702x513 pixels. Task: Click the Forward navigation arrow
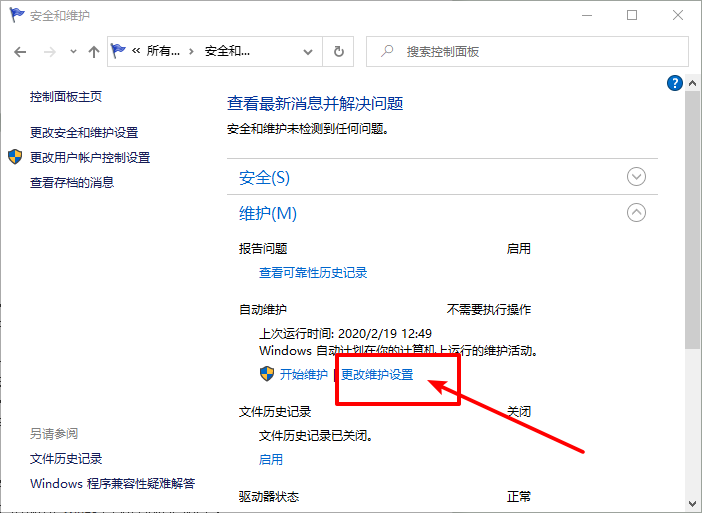pos(47,52)
